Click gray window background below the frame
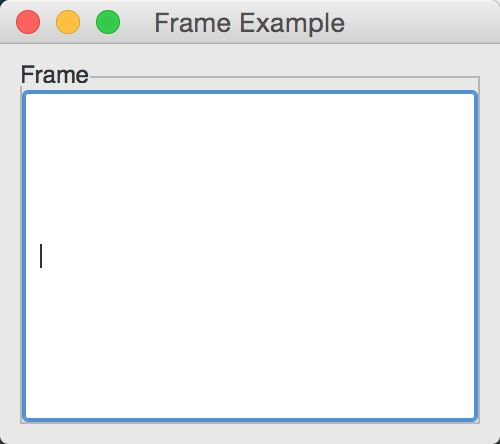Viewport: 500px width, 444px height. pyautogui.click(x=250, y=433)
